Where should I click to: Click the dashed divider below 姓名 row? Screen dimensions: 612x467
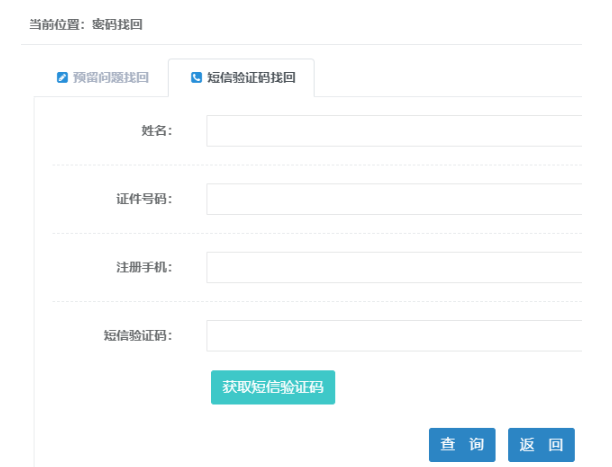pos(300,165)
